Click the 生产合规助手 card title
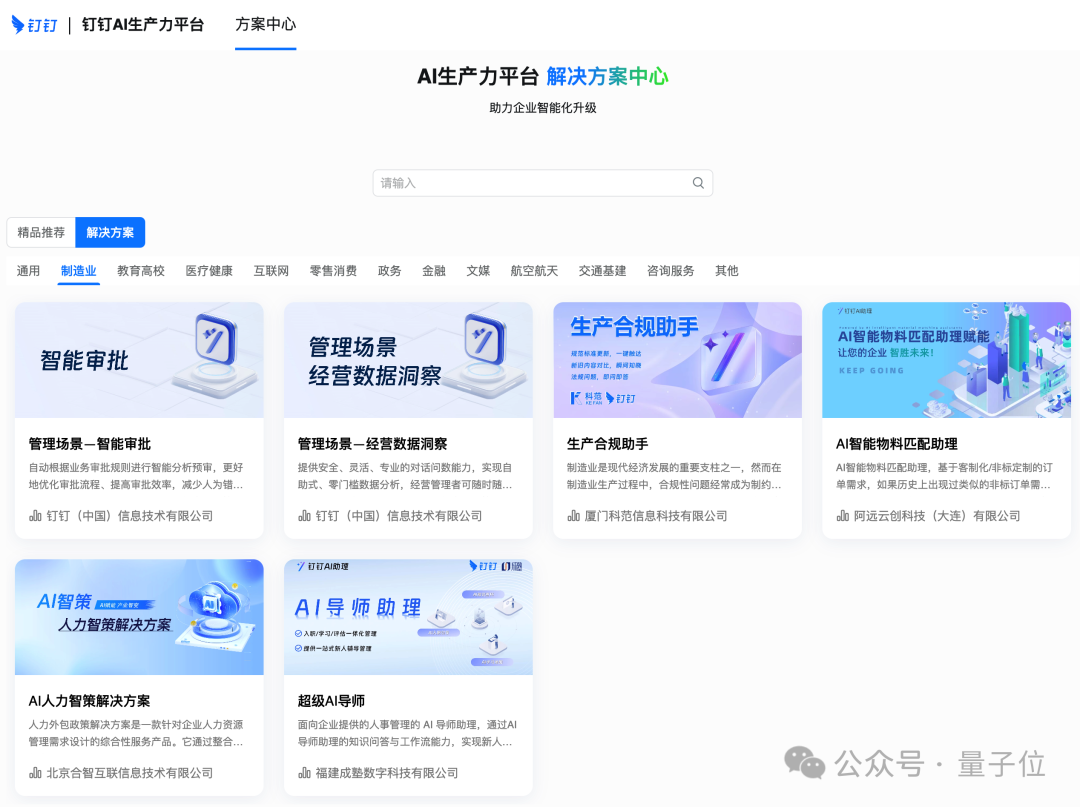 pyautogui.click(x=608, y=444)
